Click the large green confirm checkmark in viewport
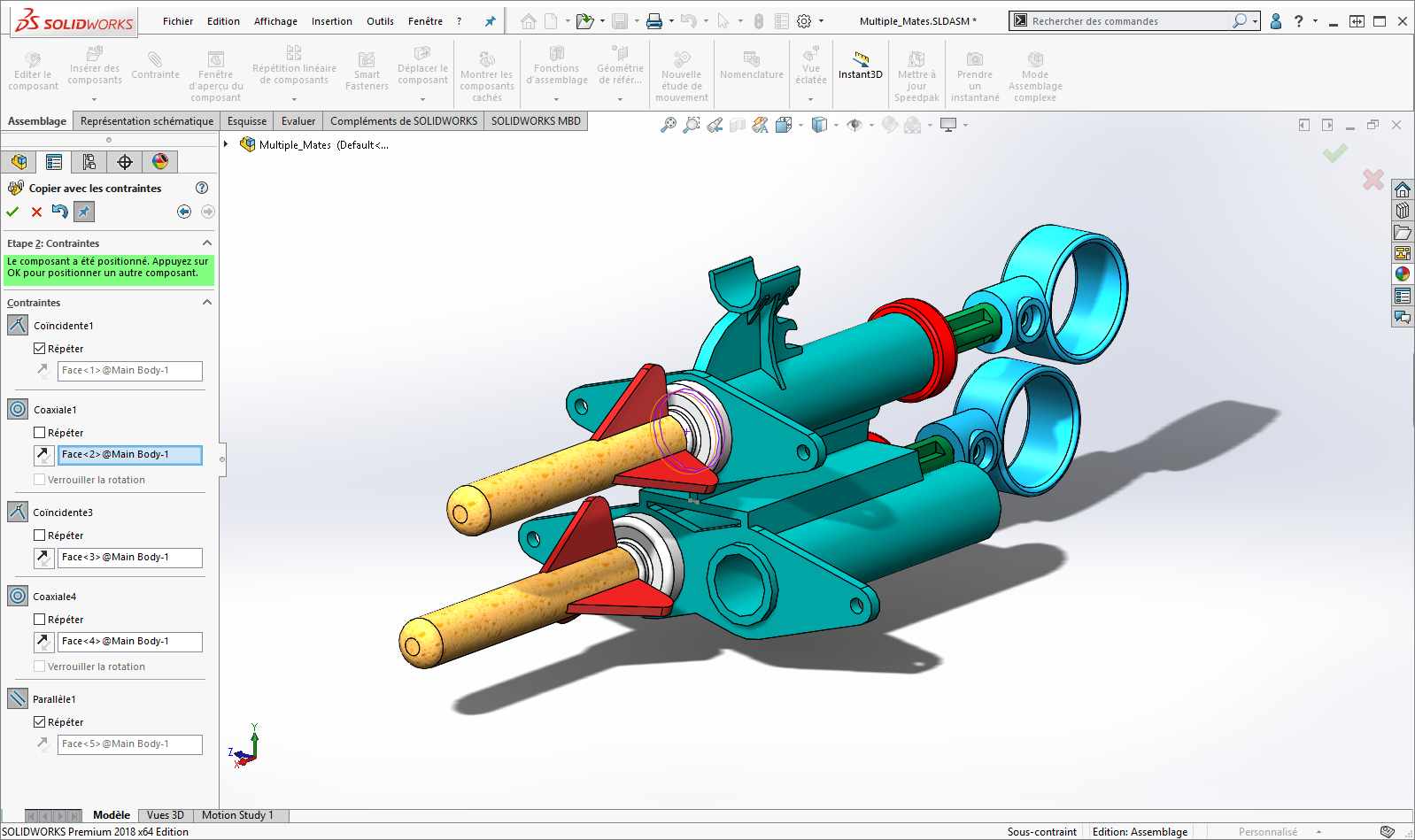Viewport: 1415px width, 840px height. (x=1335, y=153)
